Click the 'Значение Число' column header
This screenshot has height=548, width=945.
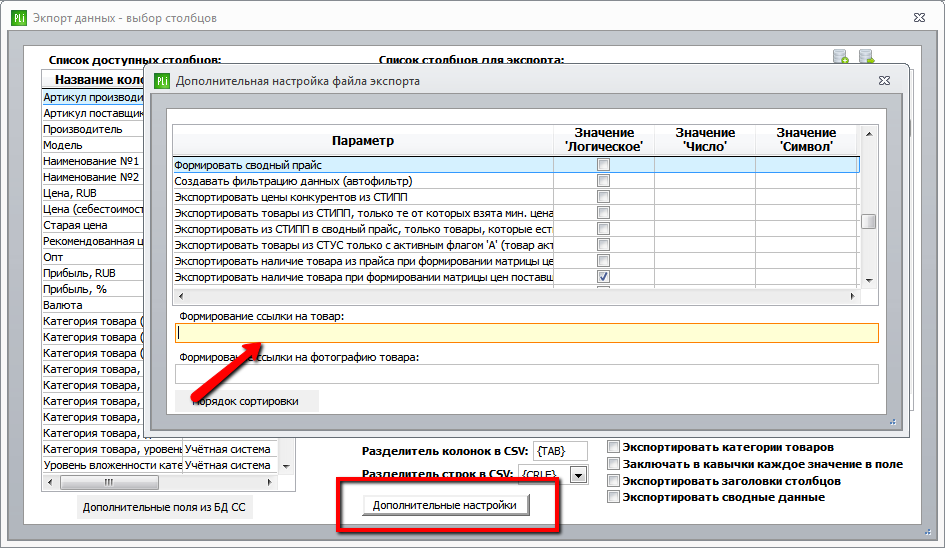pyautogui.click(x=705, y=140)
